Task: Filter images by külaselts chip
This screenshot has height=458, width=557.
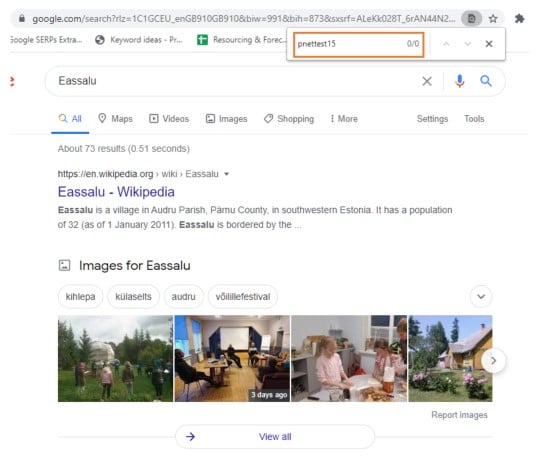Action: [x=133, y=296]
